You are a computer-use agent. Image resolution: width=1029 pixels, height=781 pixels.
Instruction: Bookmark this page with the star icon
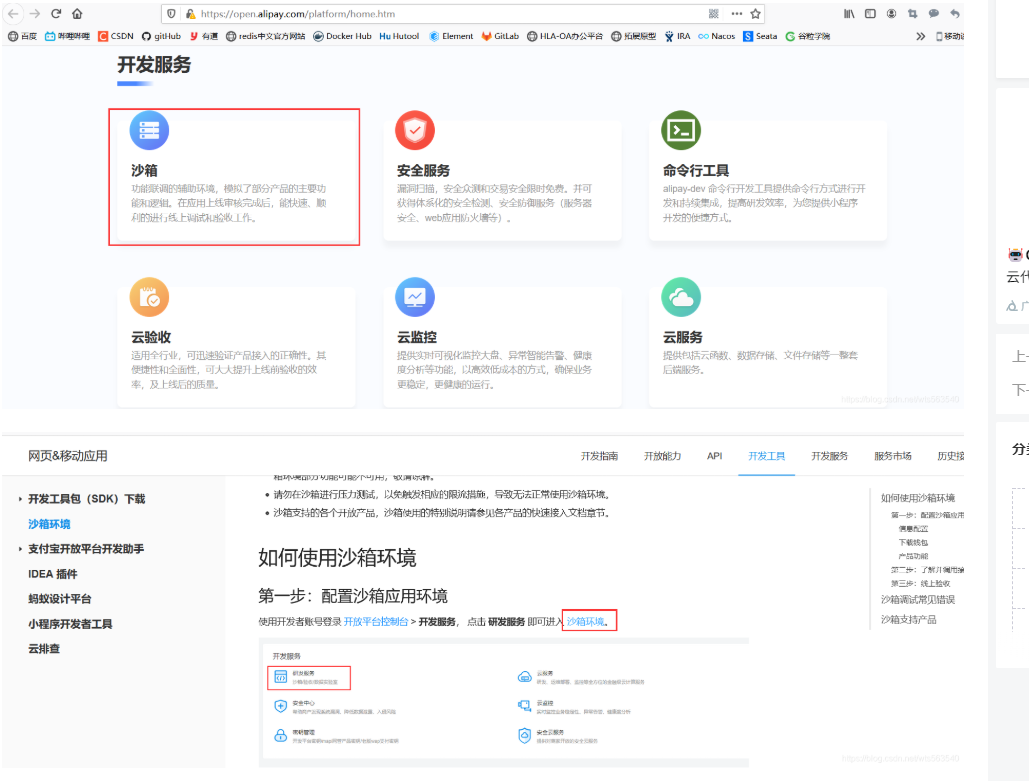pyautogui.click(x=755, y=13)
